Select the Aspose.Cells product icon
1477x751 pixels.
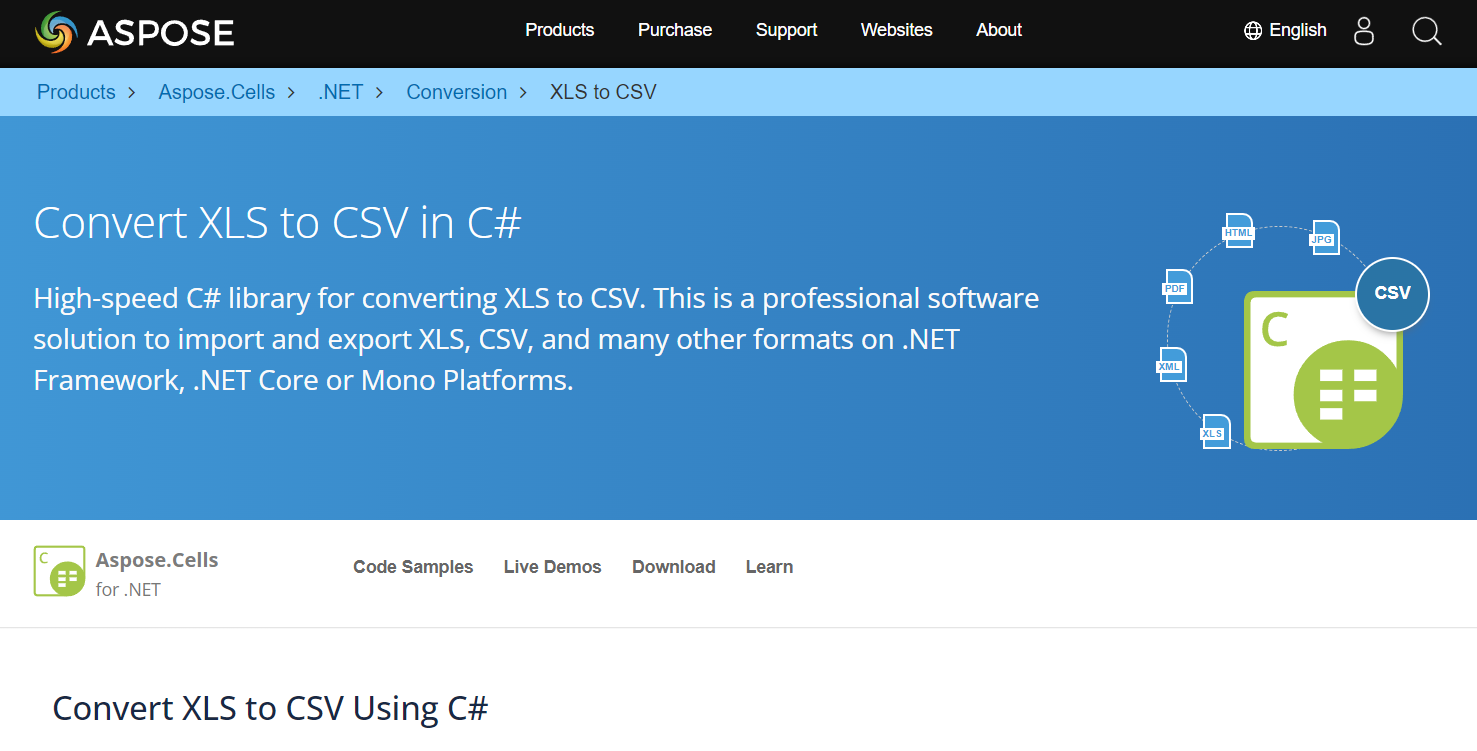[59, 571]
